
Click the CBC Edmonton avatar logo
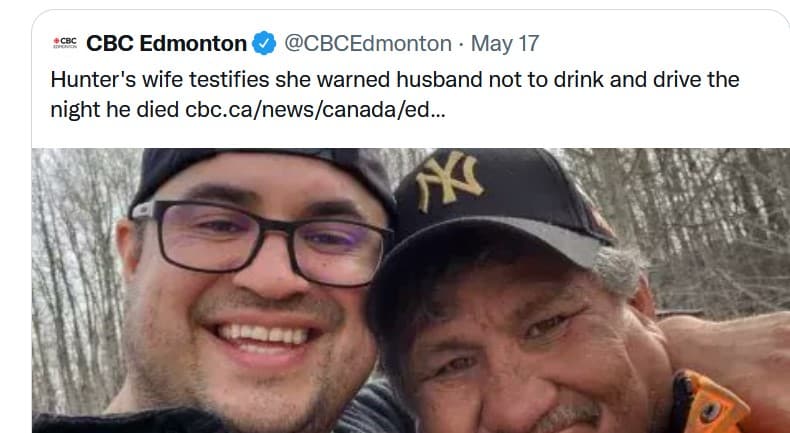[65, 45]
